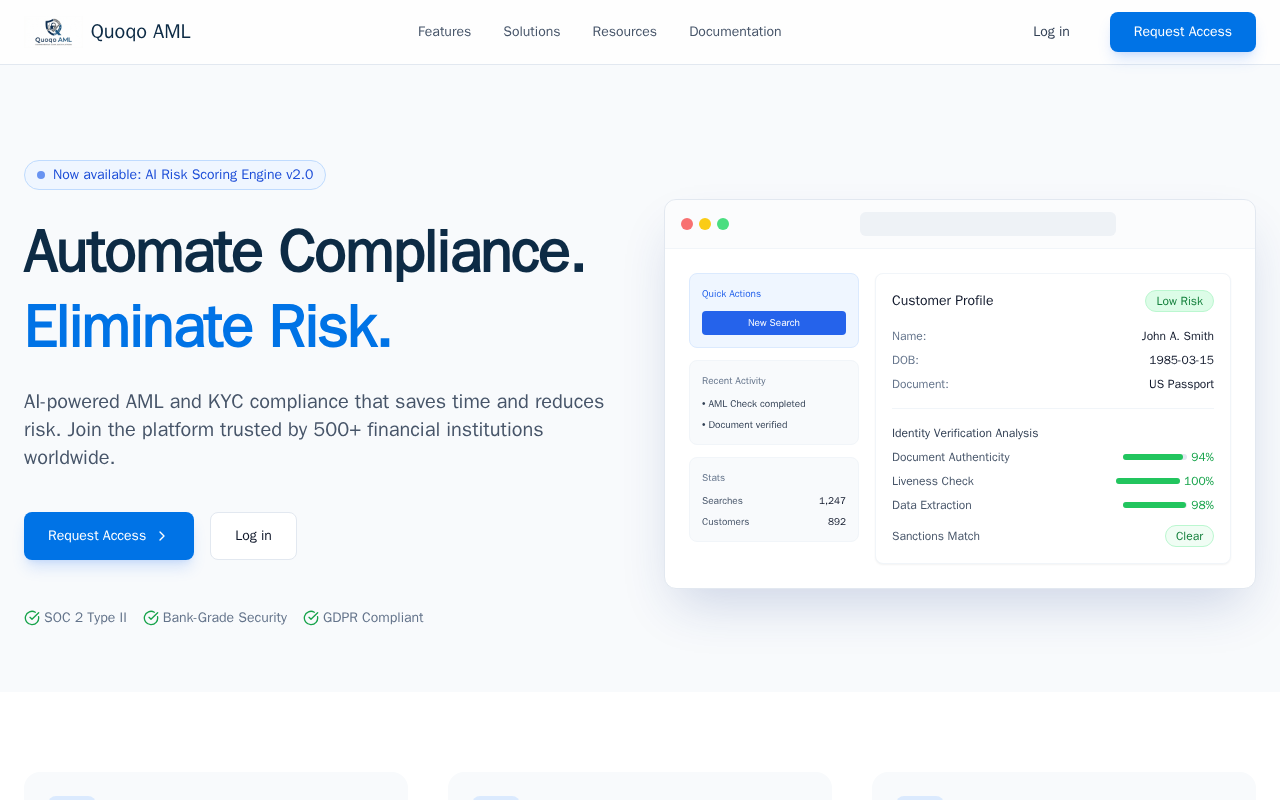This screenshot has height=800, width=1280.
Task: Open the Solutions menu item
Action: [532, 32]
